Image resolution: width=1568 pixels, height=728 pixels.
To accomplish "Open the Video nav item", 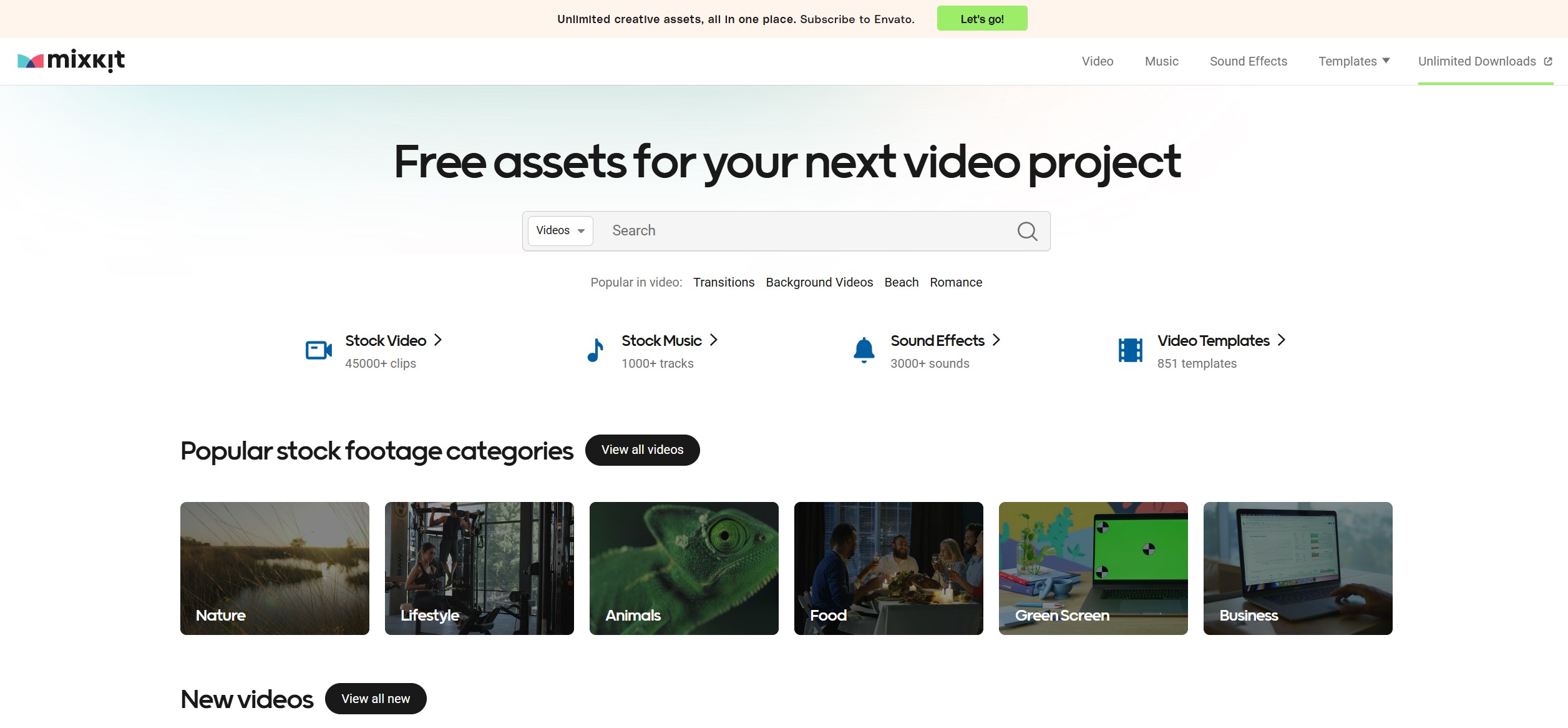I will 1098,61.
